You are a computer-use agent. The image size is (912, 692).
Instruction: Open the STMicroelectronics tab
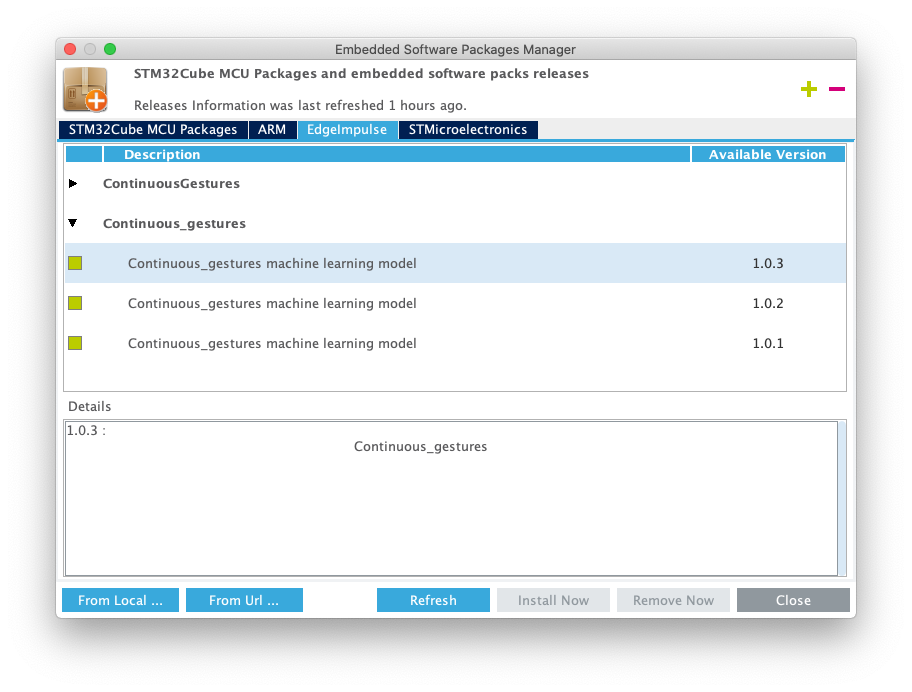(x=468, y=130)
